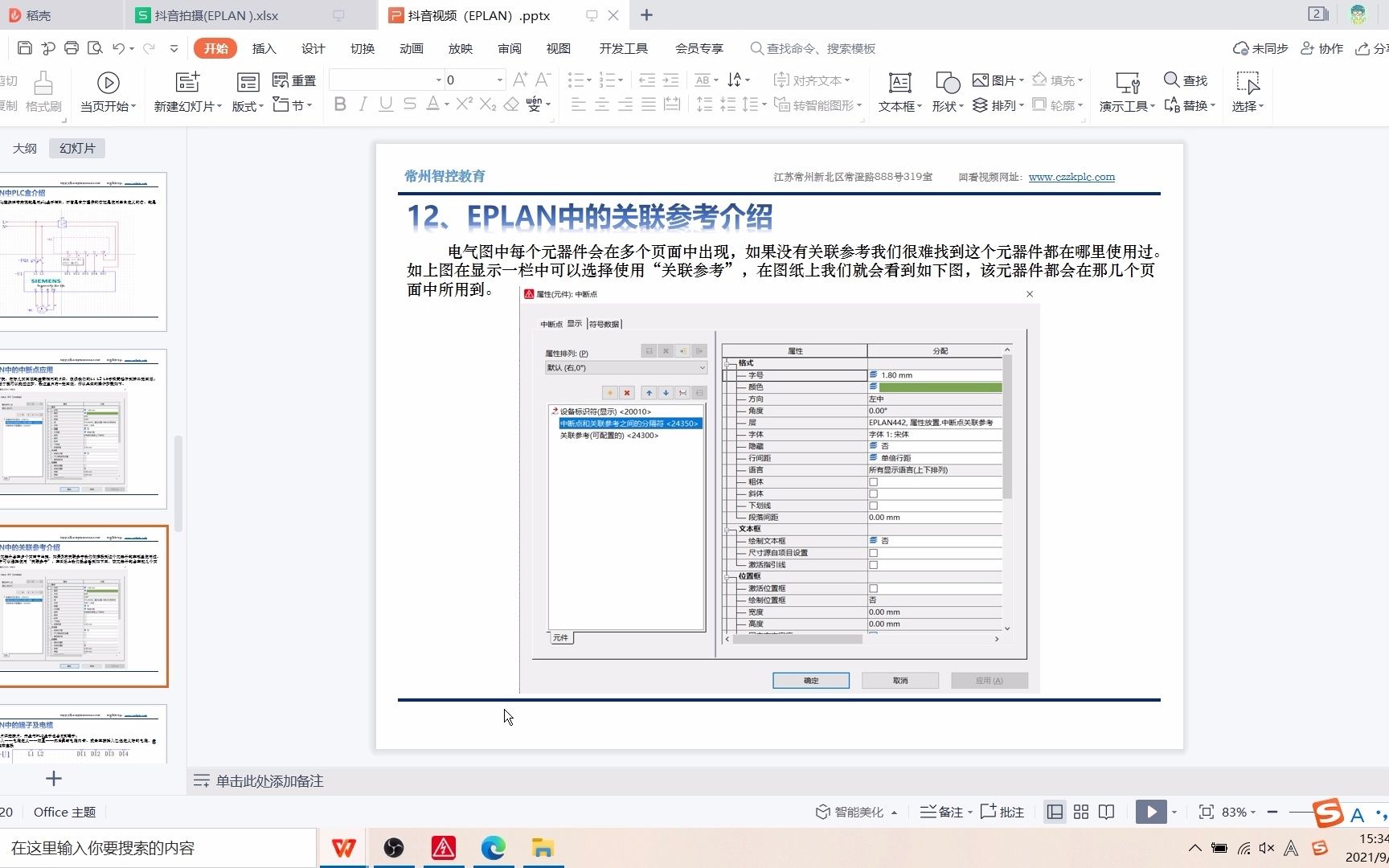This screenshot has width=1389, height=868.
Task: Click the 重置 reset button
Action: (294, 80)
